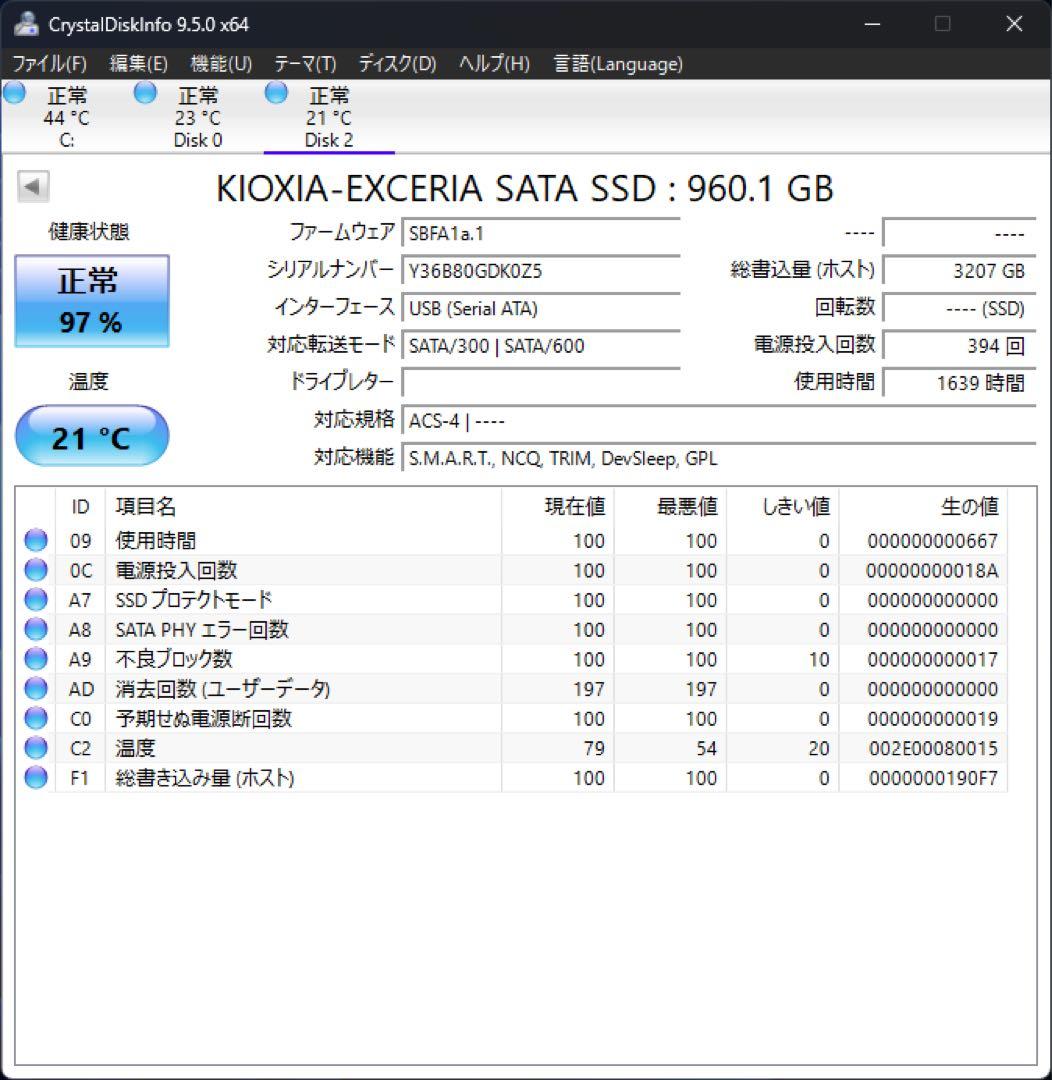Click the CrystalDiskInfo app icon in title bar

pyautogui.click(x=26, y=23)
